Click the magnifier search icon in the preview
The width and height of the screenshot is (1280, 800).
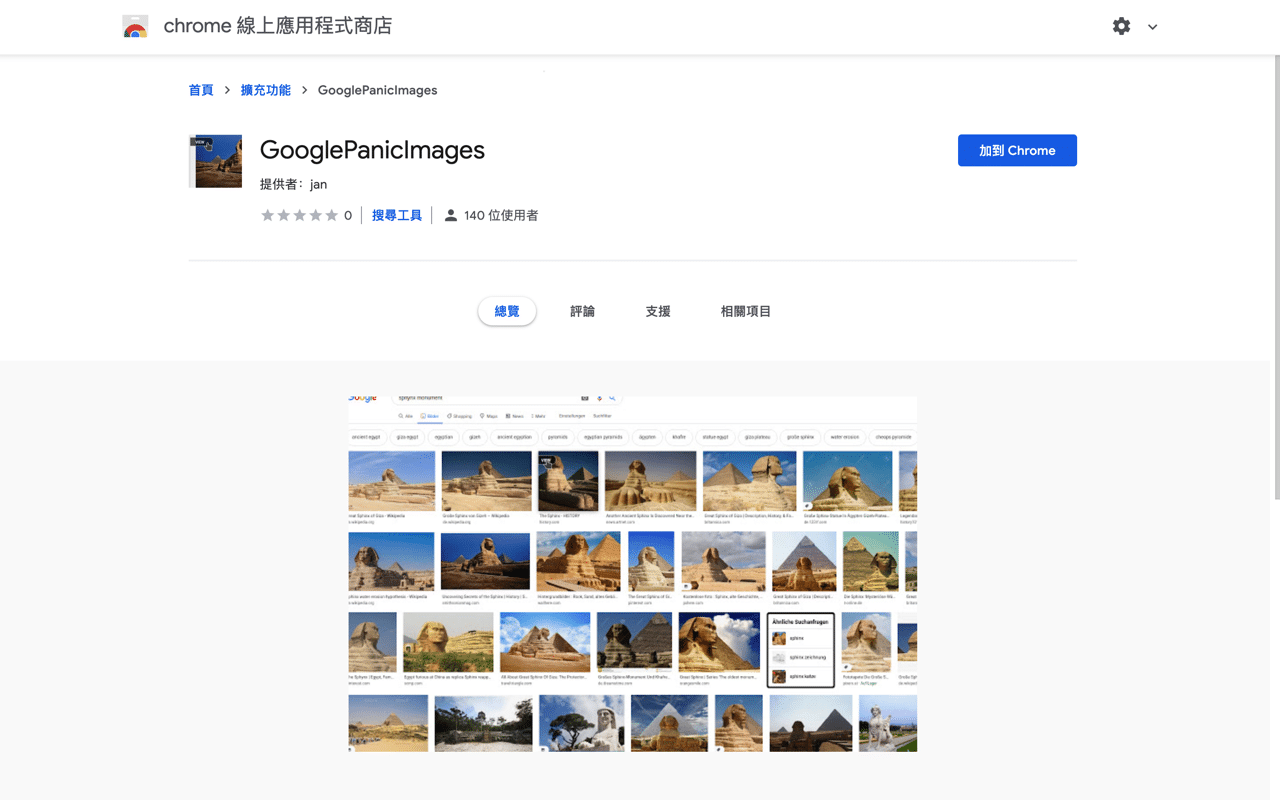coord(613,397)
